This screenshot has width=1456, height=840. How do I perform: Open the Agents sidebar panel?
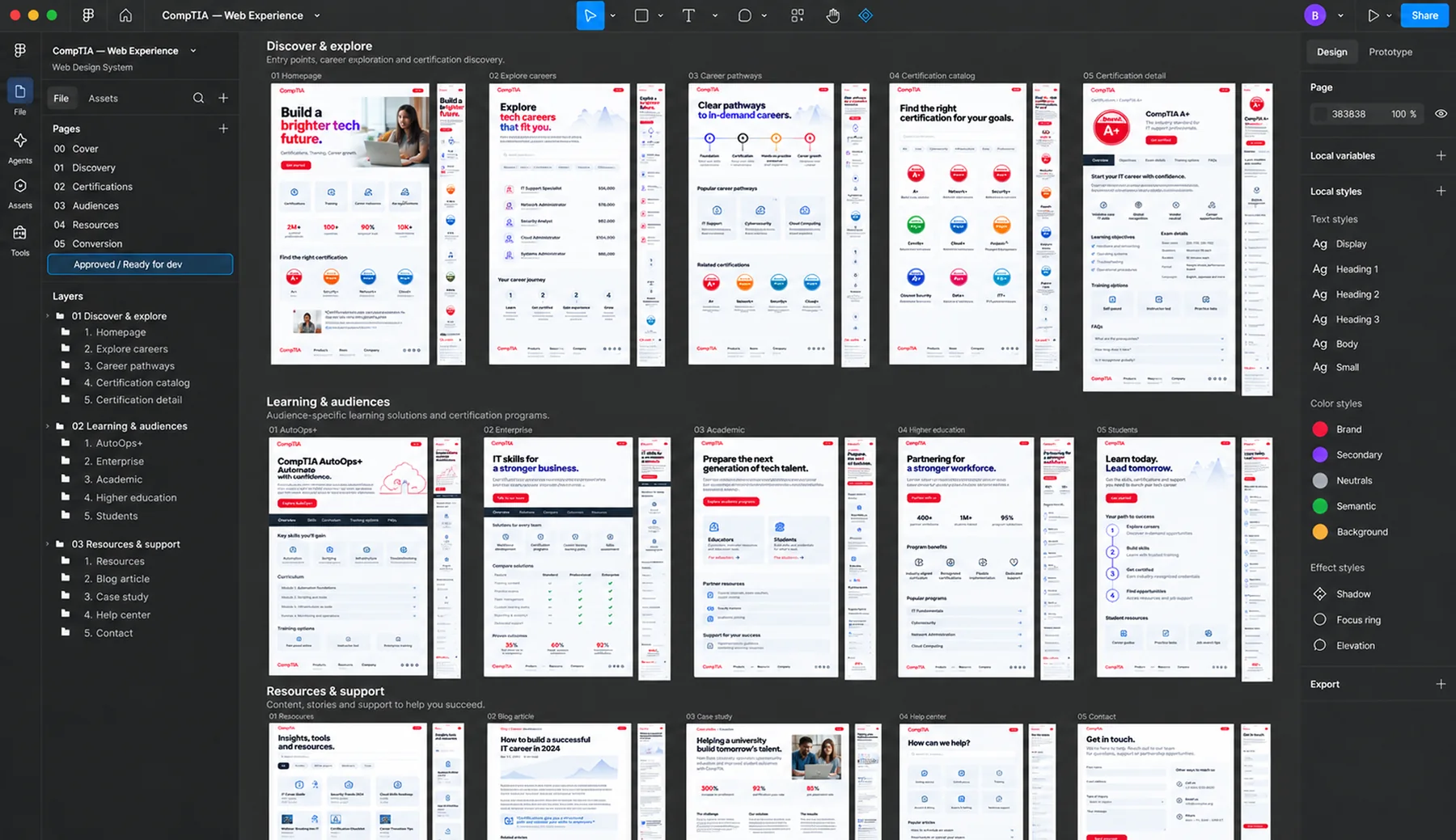(x=20, y=148)
